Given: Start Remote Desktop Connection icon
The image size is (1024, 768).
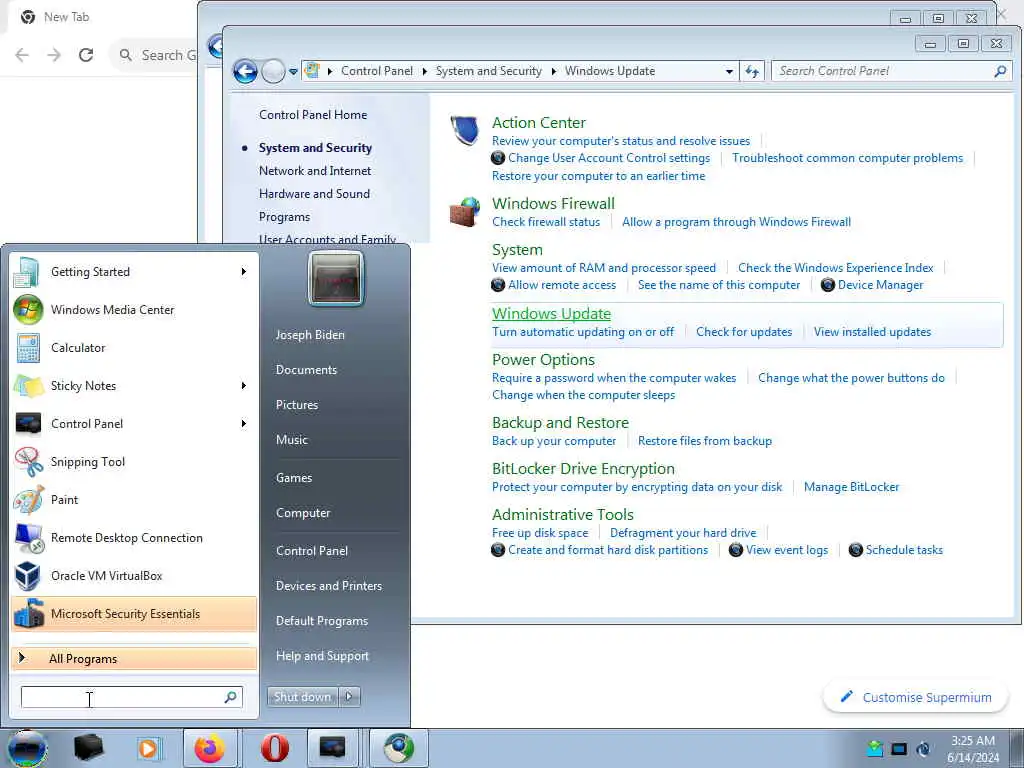Looking at the screenshot, I should [27, 537].
